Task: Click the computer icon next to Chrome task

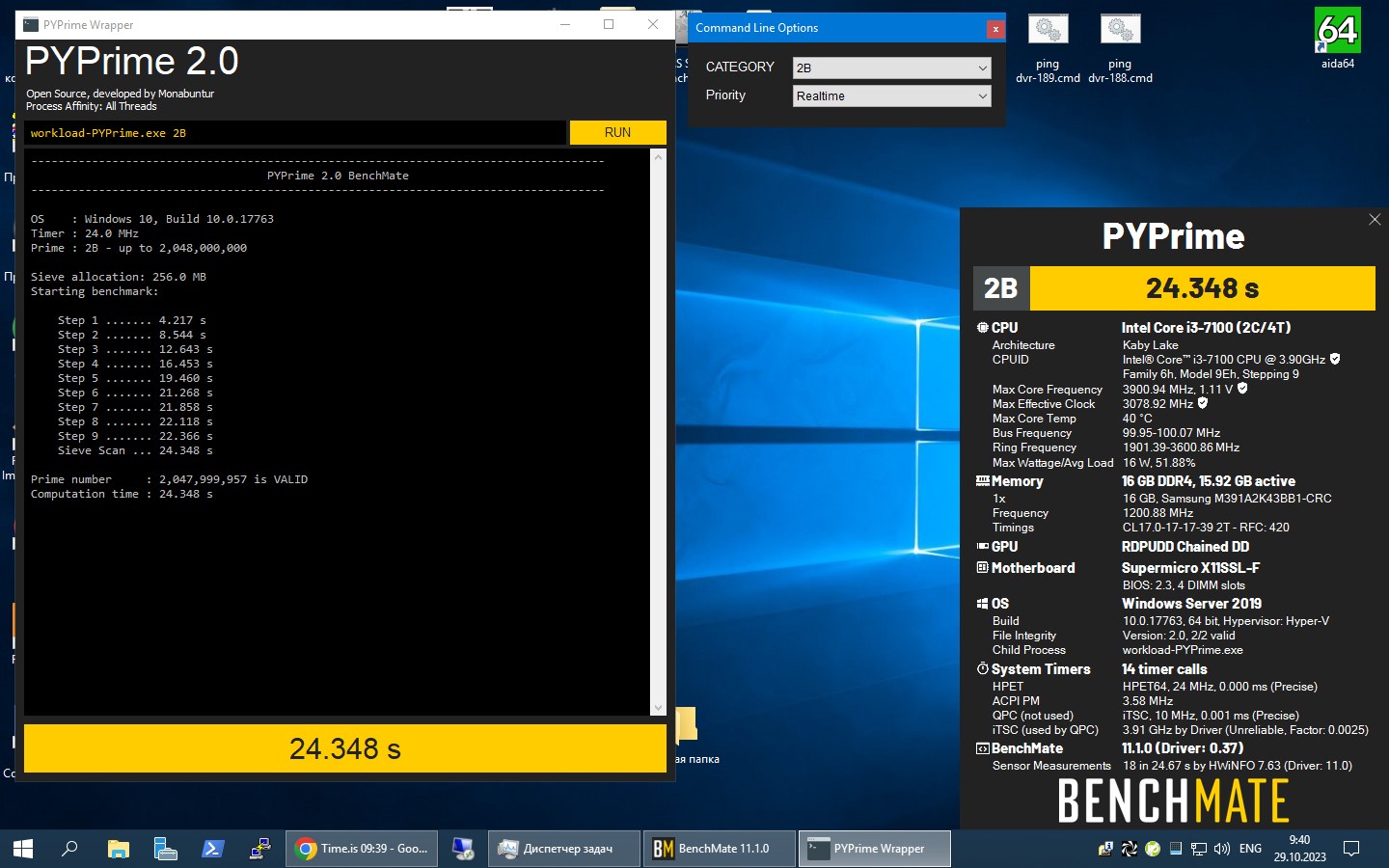Action: (x=463, y=849)
